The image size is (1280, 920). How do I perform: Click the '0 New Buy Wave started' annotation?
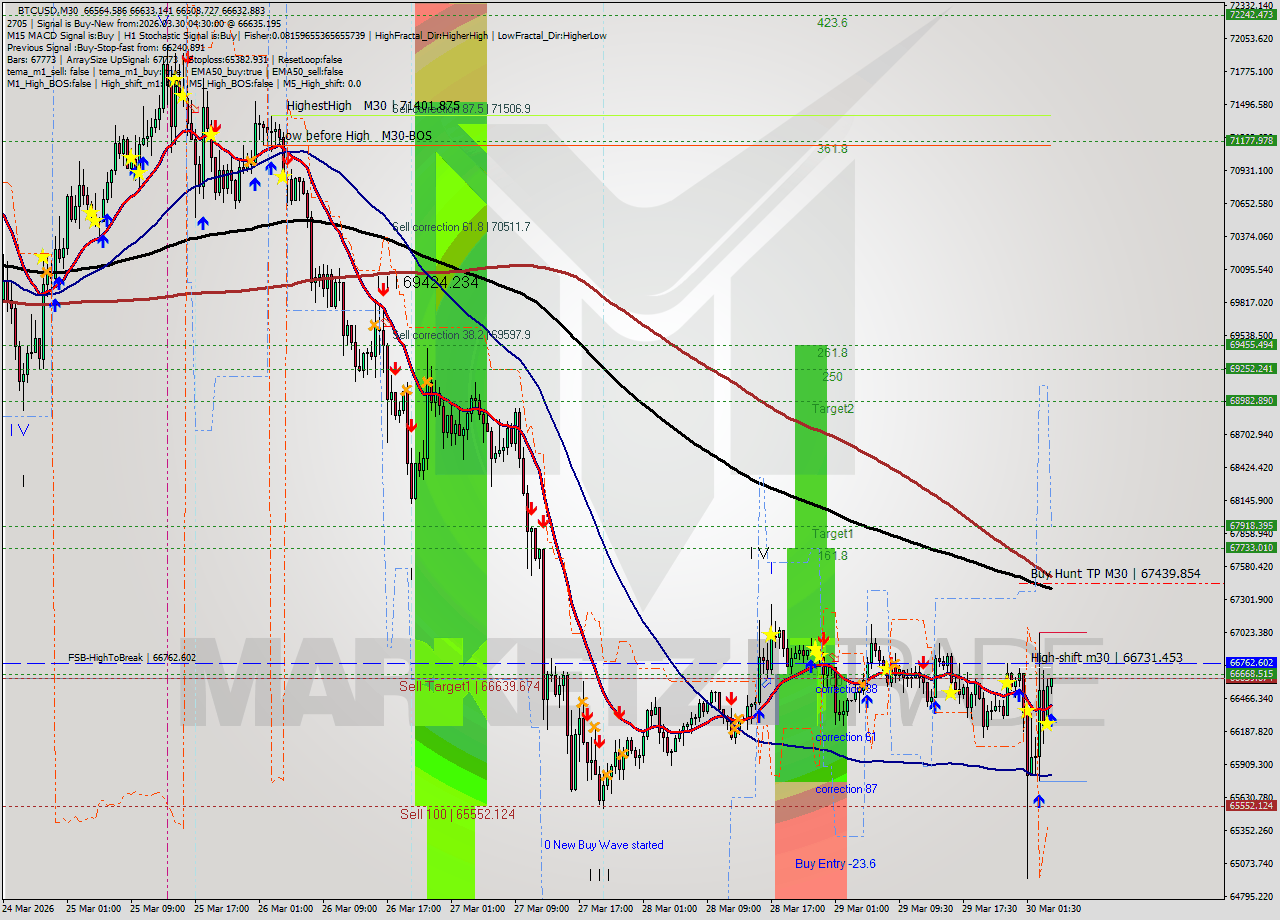point(604,845)
